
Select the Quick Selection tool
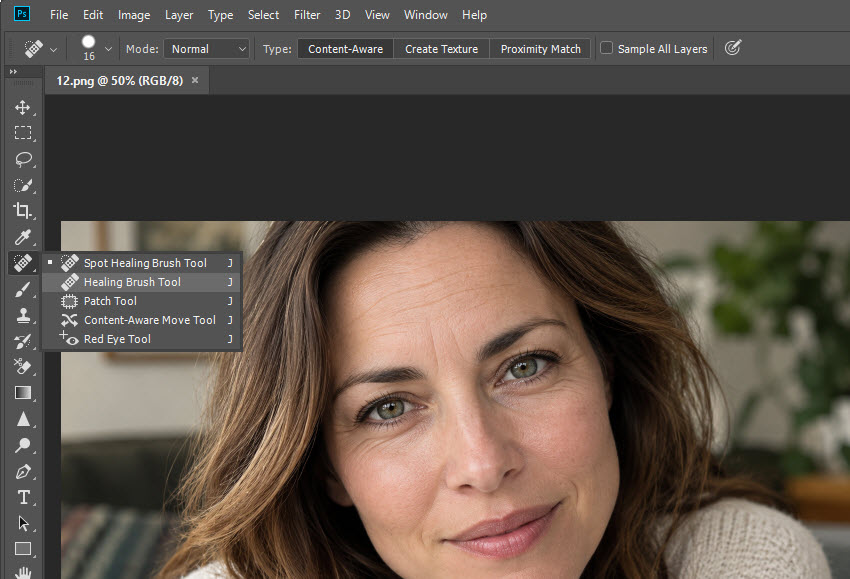tap(23, 185)
